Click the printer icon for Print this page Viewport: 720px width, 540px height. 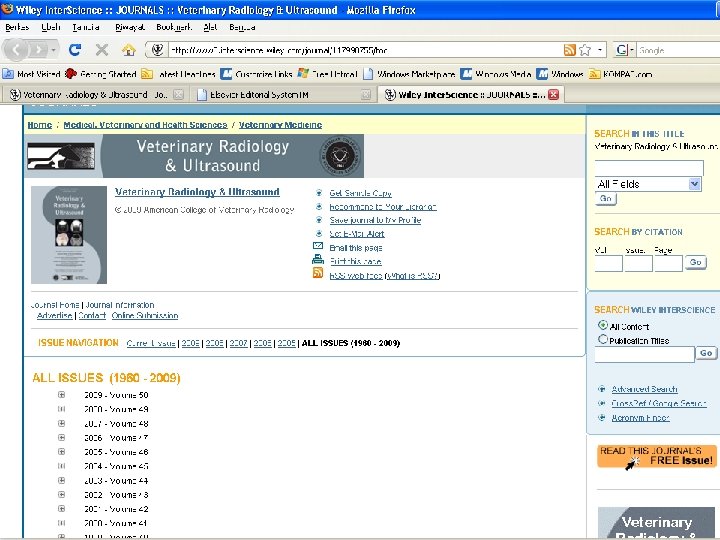[318, 260]
